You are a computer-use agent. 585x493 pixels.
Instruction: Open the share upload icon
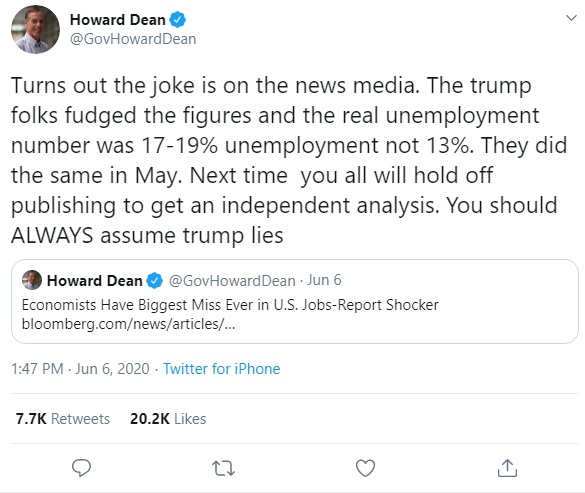(507, 468)
